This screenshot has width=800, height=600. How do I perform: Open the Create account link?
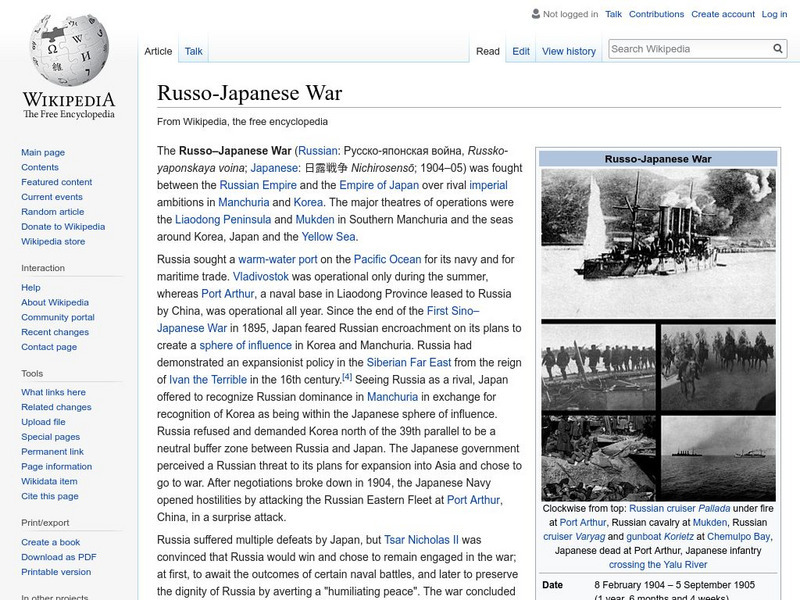point(722,14)
